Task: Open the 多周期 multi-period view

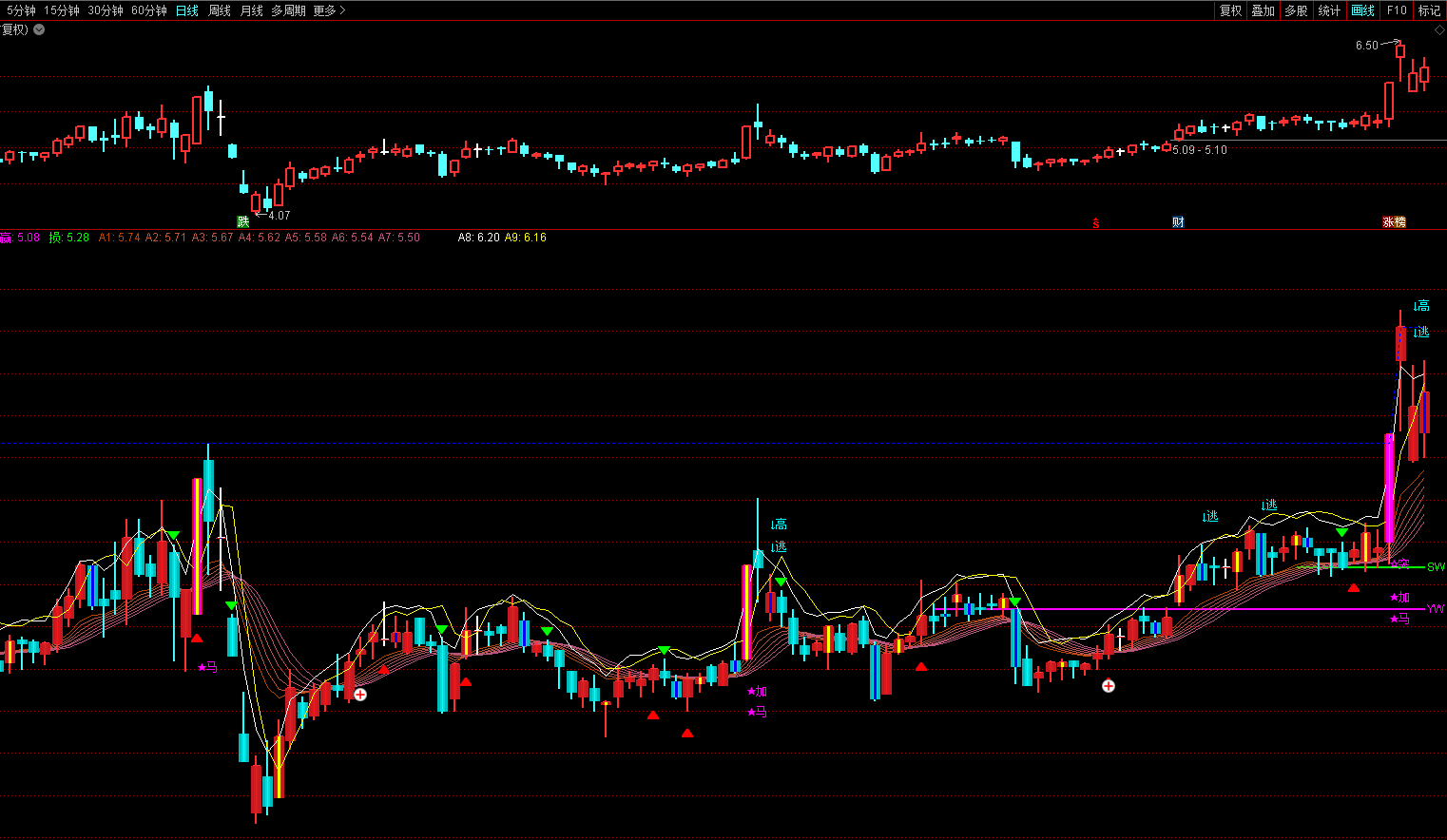Action: coord(288,10)
